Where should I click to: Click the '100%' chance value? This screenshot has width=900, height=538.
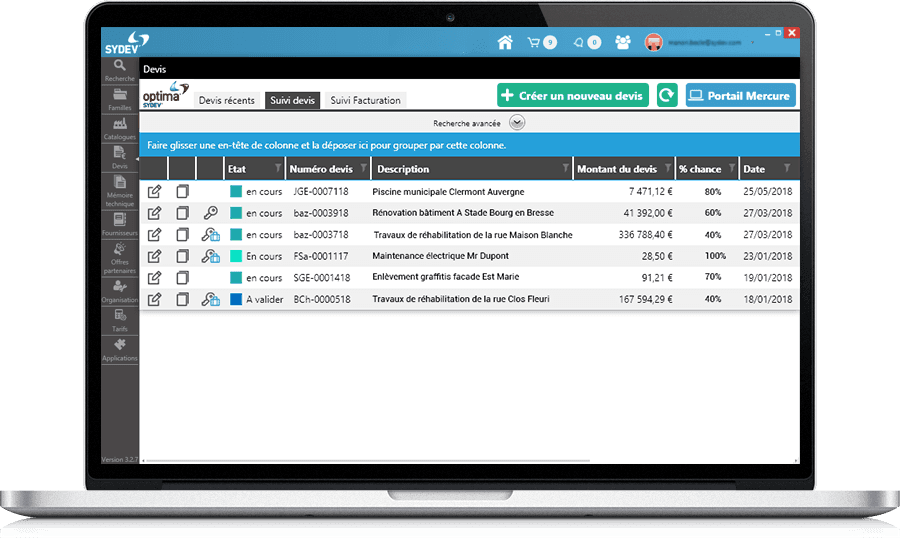coord(715,256)
